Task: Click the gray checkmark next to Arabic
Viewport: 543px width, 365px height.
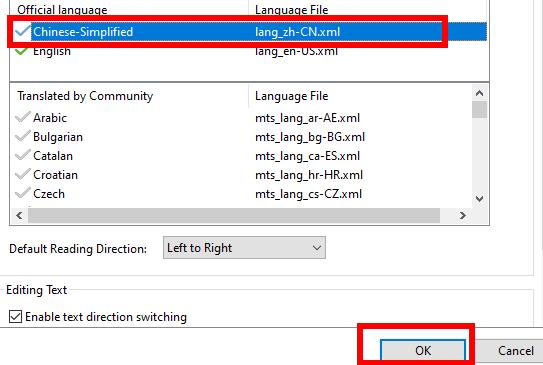Action: (23, 117)
